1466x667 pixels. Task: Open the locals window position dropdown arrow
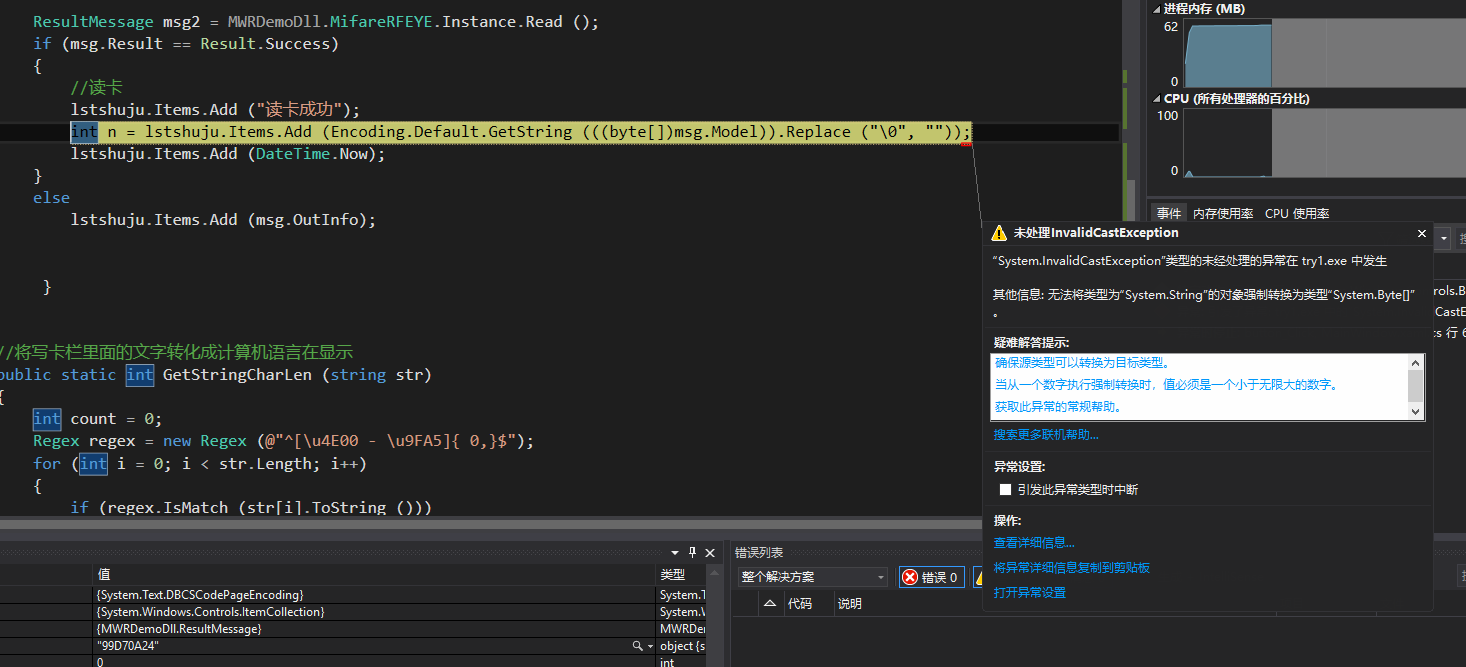[x=675, y=553]
